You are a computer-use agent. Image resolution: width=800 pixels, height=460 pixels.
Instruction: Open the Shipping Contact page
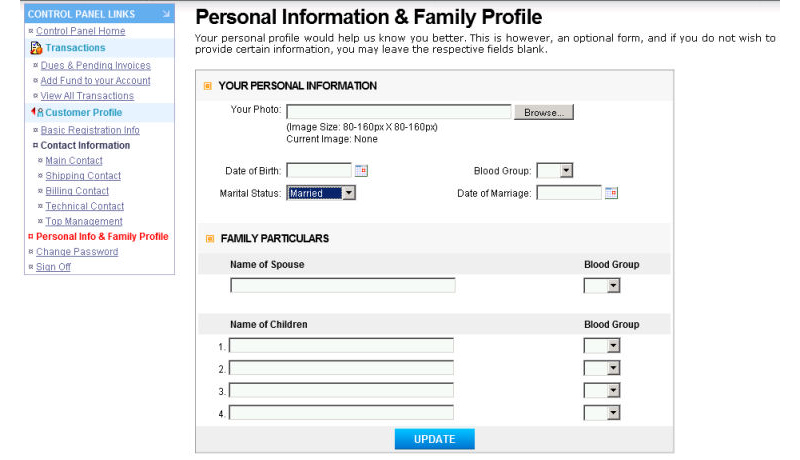coord(83,175)
